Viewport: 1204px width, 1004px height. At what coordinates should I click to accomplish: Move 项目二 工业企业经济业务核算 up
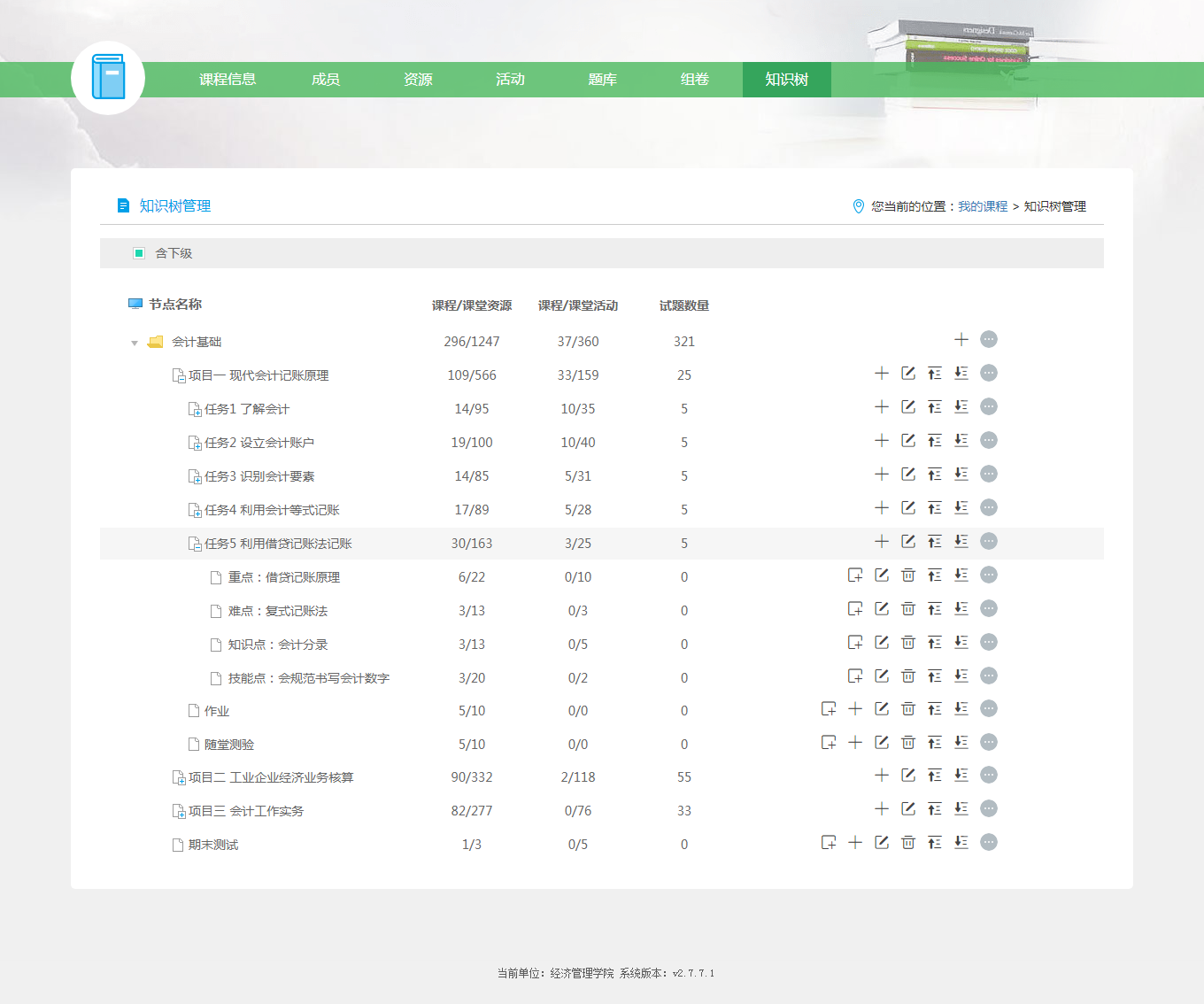tap(935, 775)
